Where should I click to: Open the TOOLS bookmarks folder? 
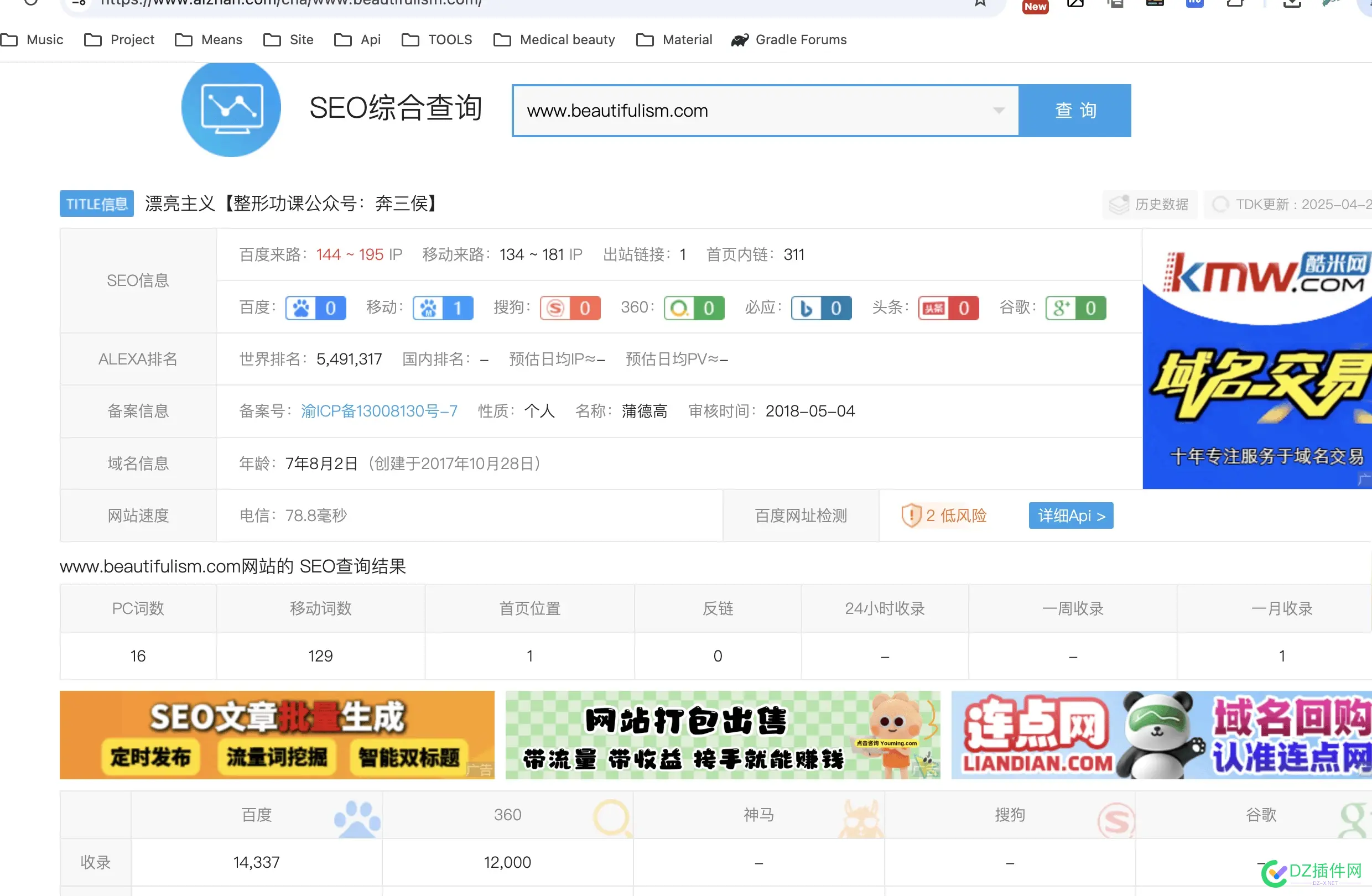[437, 40]
